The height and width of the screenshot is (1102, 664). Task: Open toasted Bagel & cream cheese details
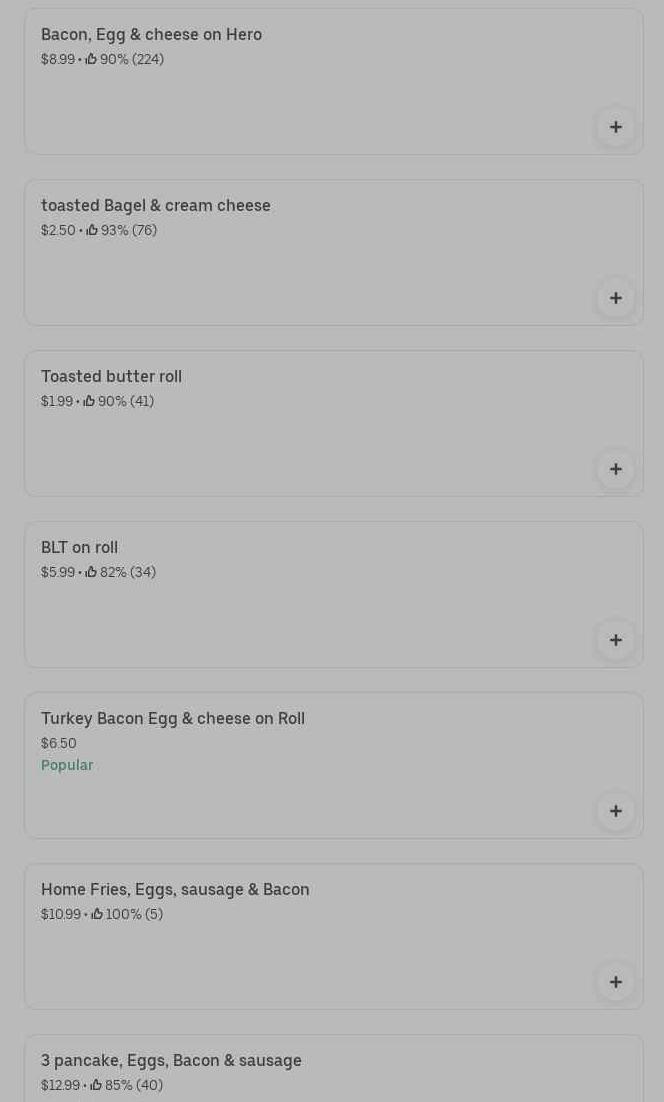tap(155, 205)
